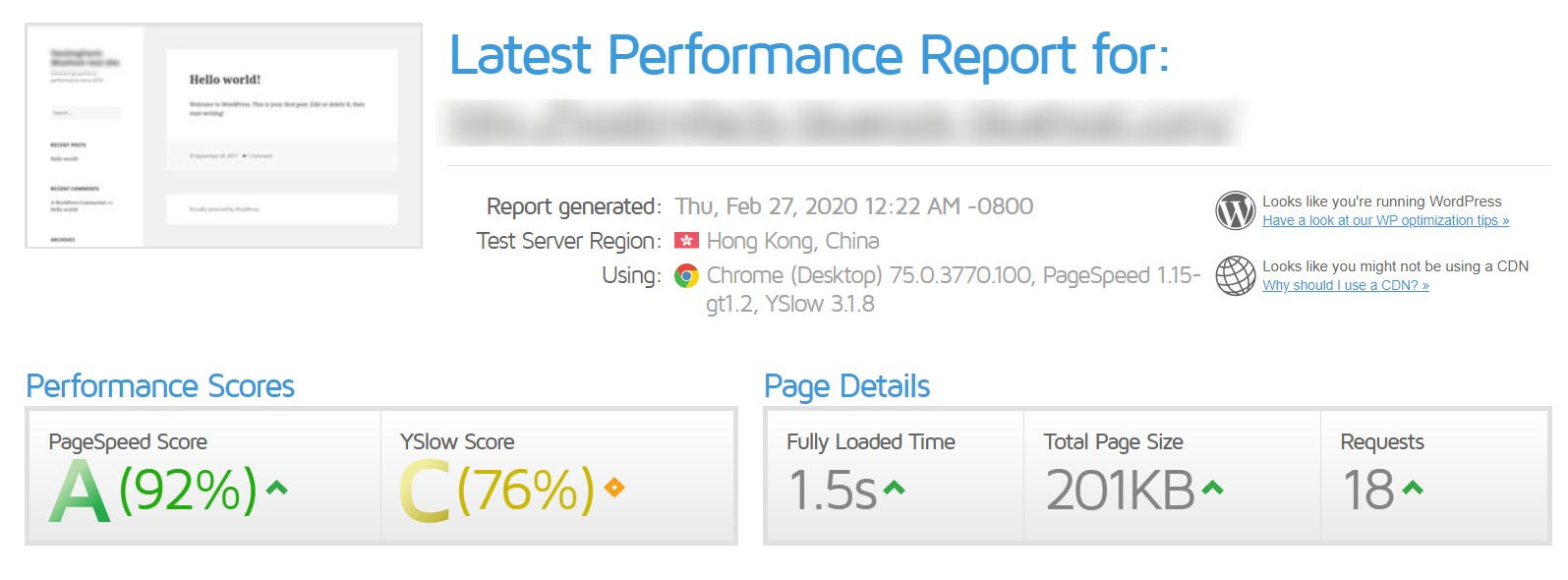Click the WordPress logo icon
1568x580 pixels.
[1235, 210]
